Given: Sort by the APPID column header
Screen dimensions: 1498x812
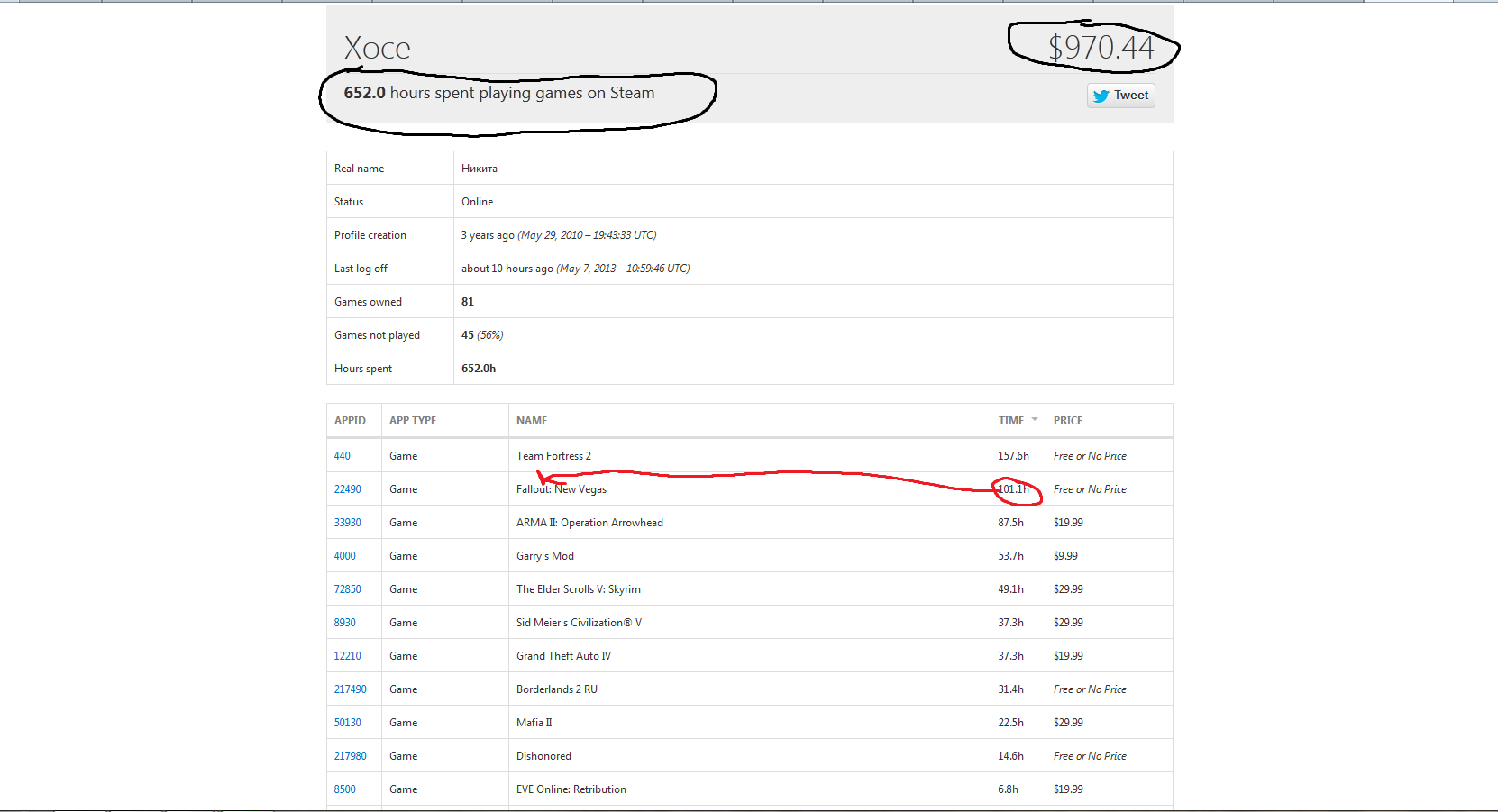Looking at the screenshot, I should 350,421.
